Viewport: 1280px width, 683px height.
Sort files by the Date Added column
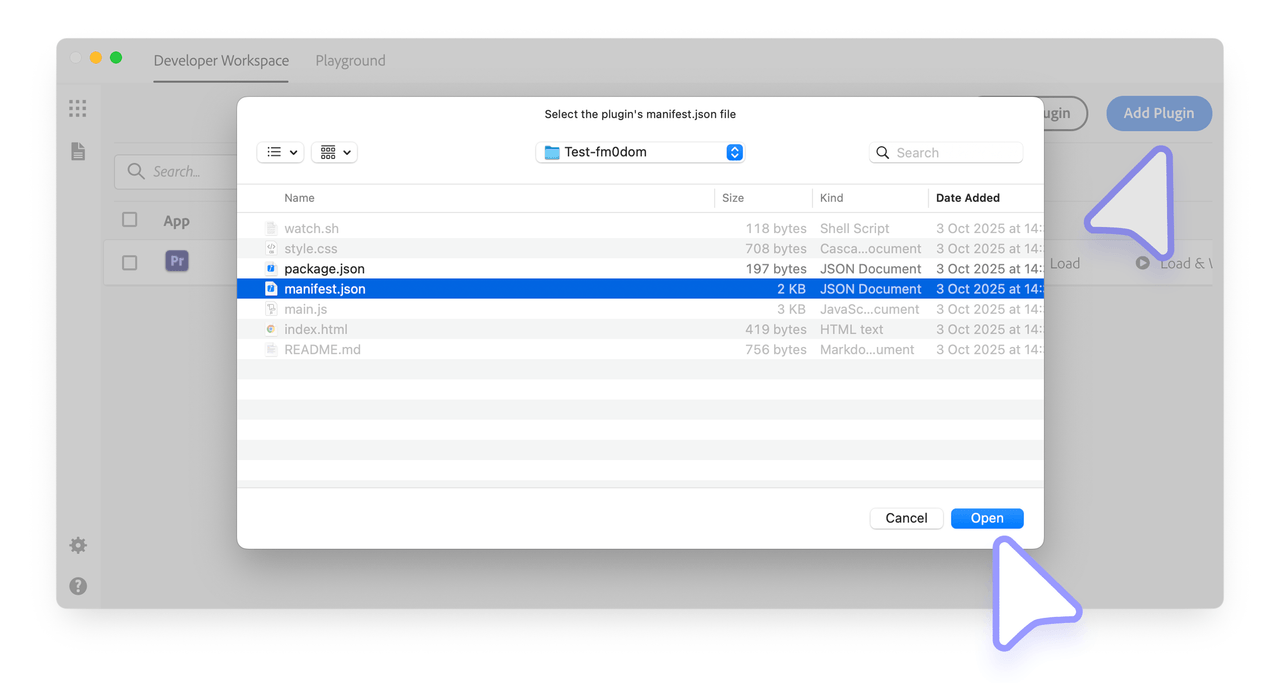pyautogui.click(x=967, y=198)
